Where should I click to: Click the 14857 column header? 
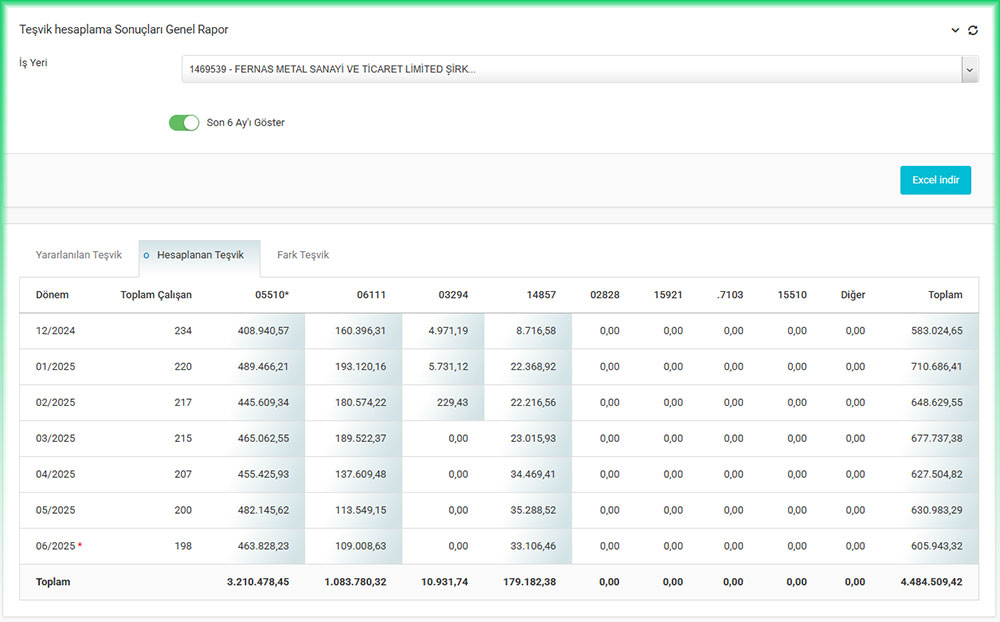pos(541,295)
